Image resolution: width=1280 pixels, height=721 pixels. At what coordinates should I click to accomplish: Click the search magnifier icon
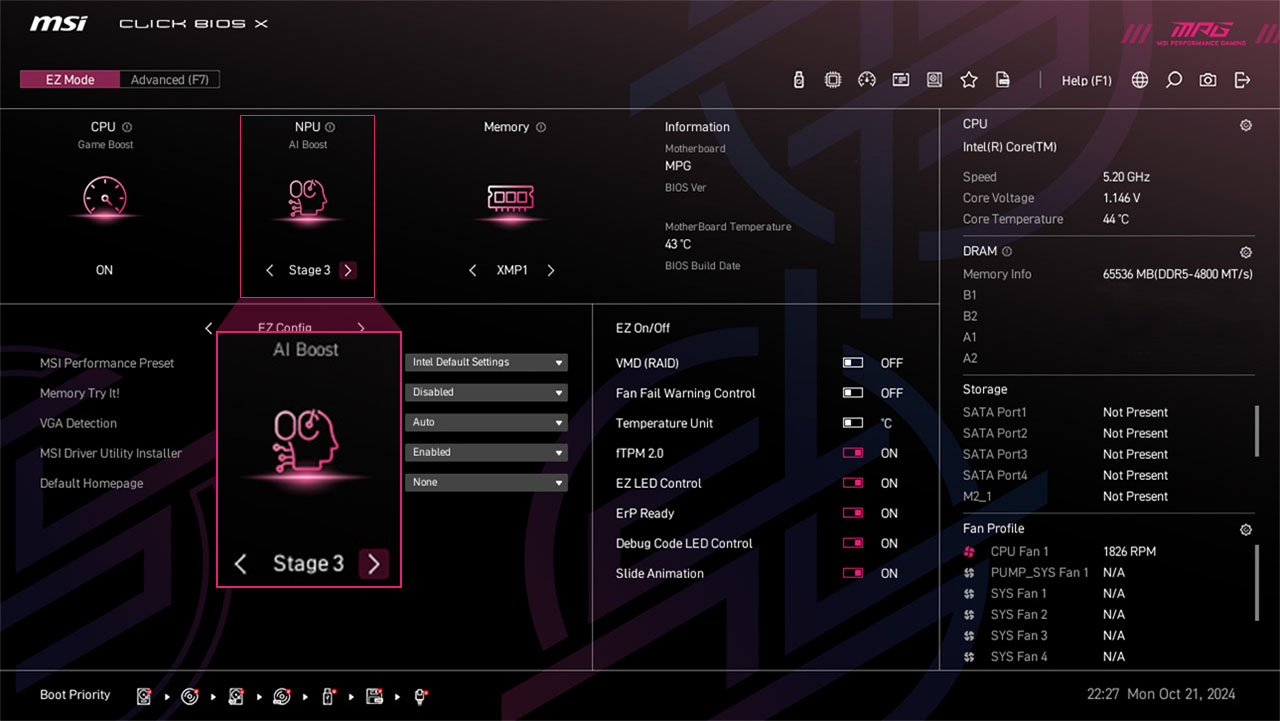(1174, 80)
